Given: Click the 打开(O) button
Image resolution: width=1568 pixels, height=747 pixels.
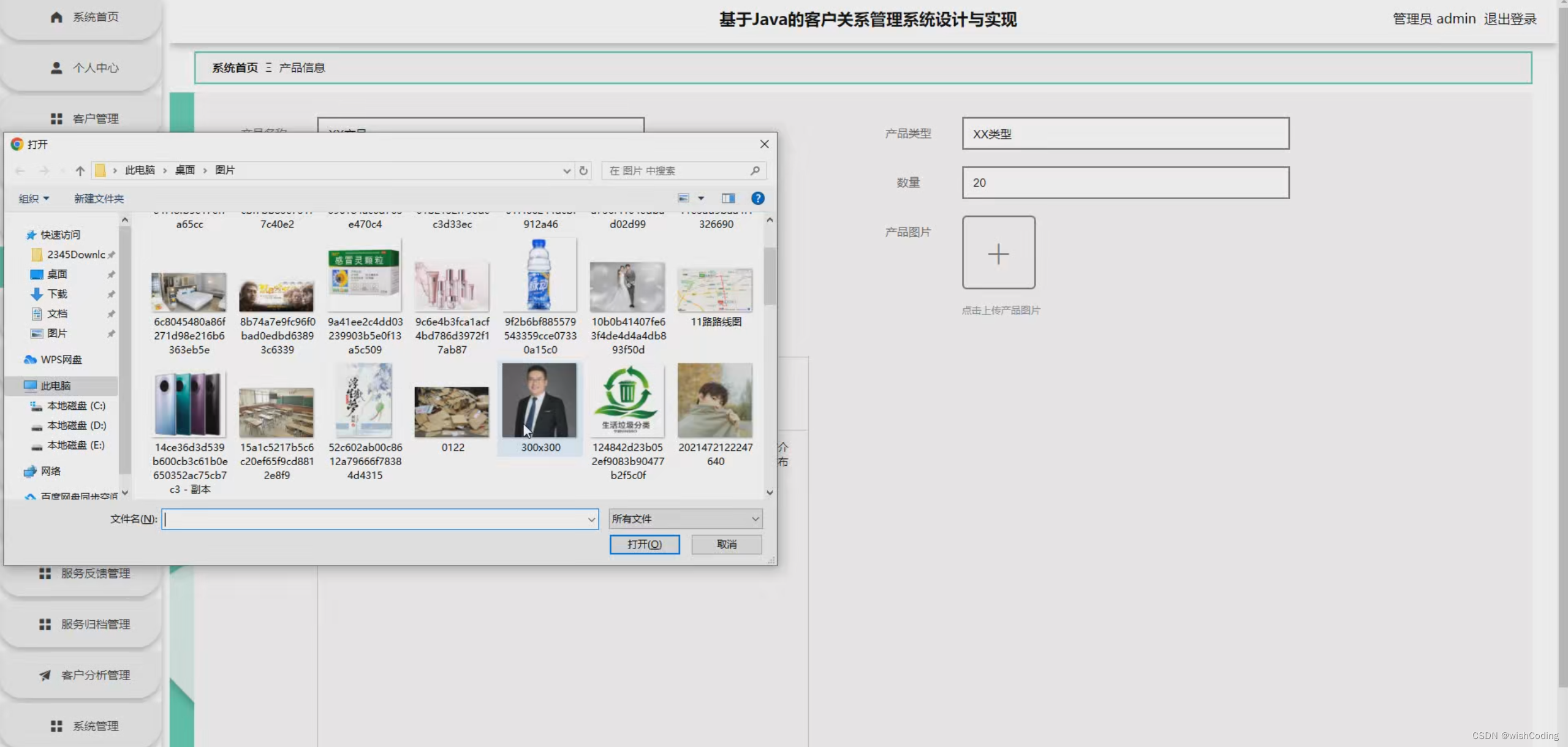Looking at the screenshot, I should (644, 544).
